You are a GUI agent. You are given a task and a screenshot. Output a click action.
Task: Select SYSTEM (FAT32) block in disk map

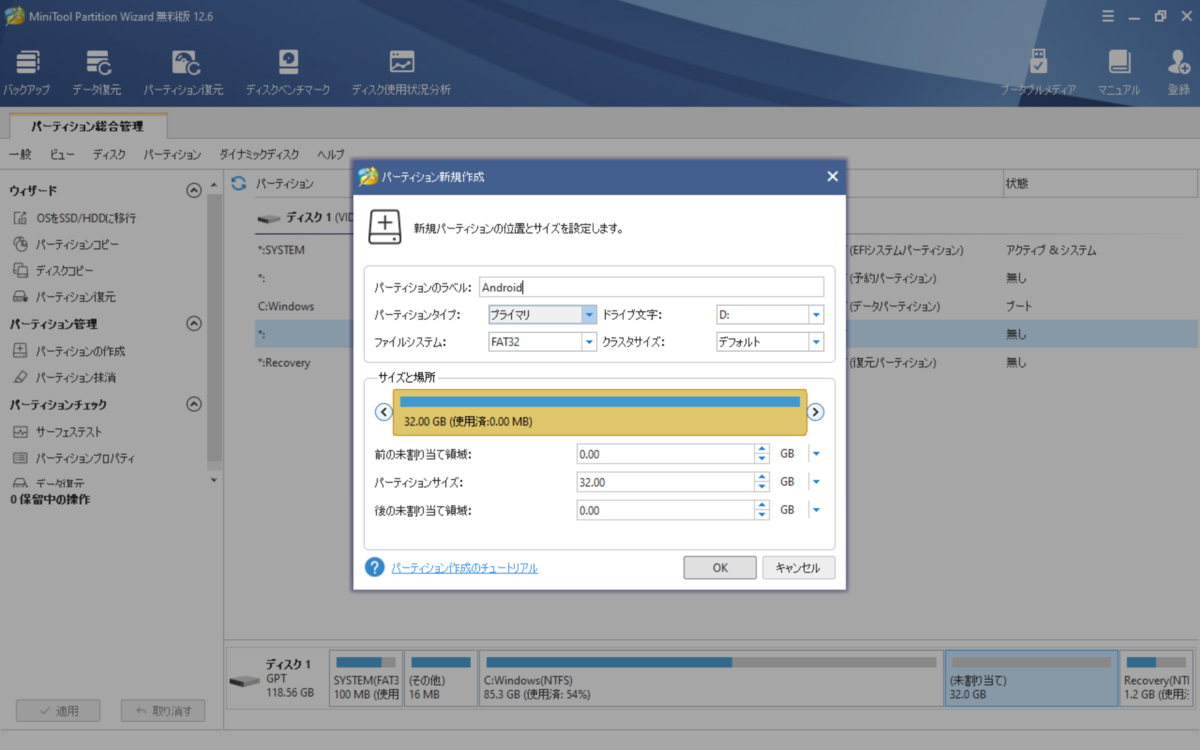click(366, 678)
